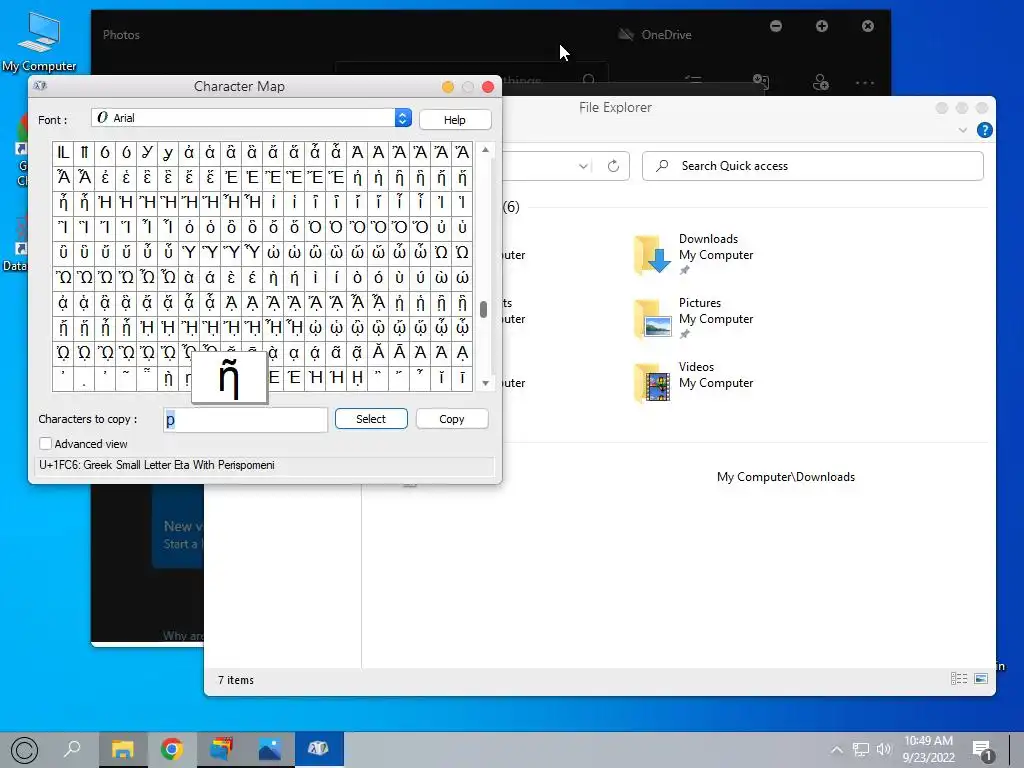Click the Photos search magnifier
Screen dimensions: 1024x768
(x=588, y=80)
